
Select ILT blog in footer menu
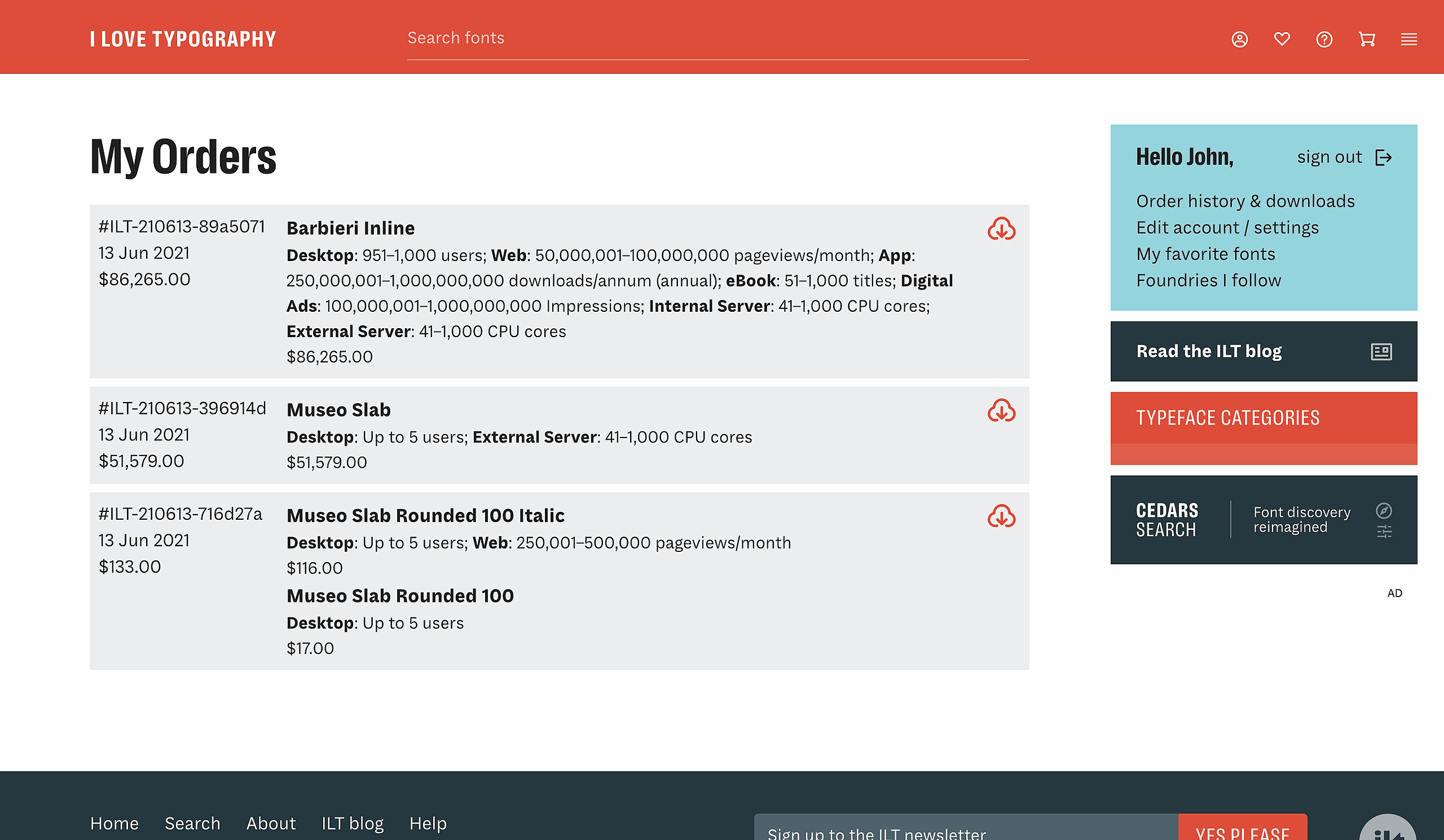pos(353,824)
